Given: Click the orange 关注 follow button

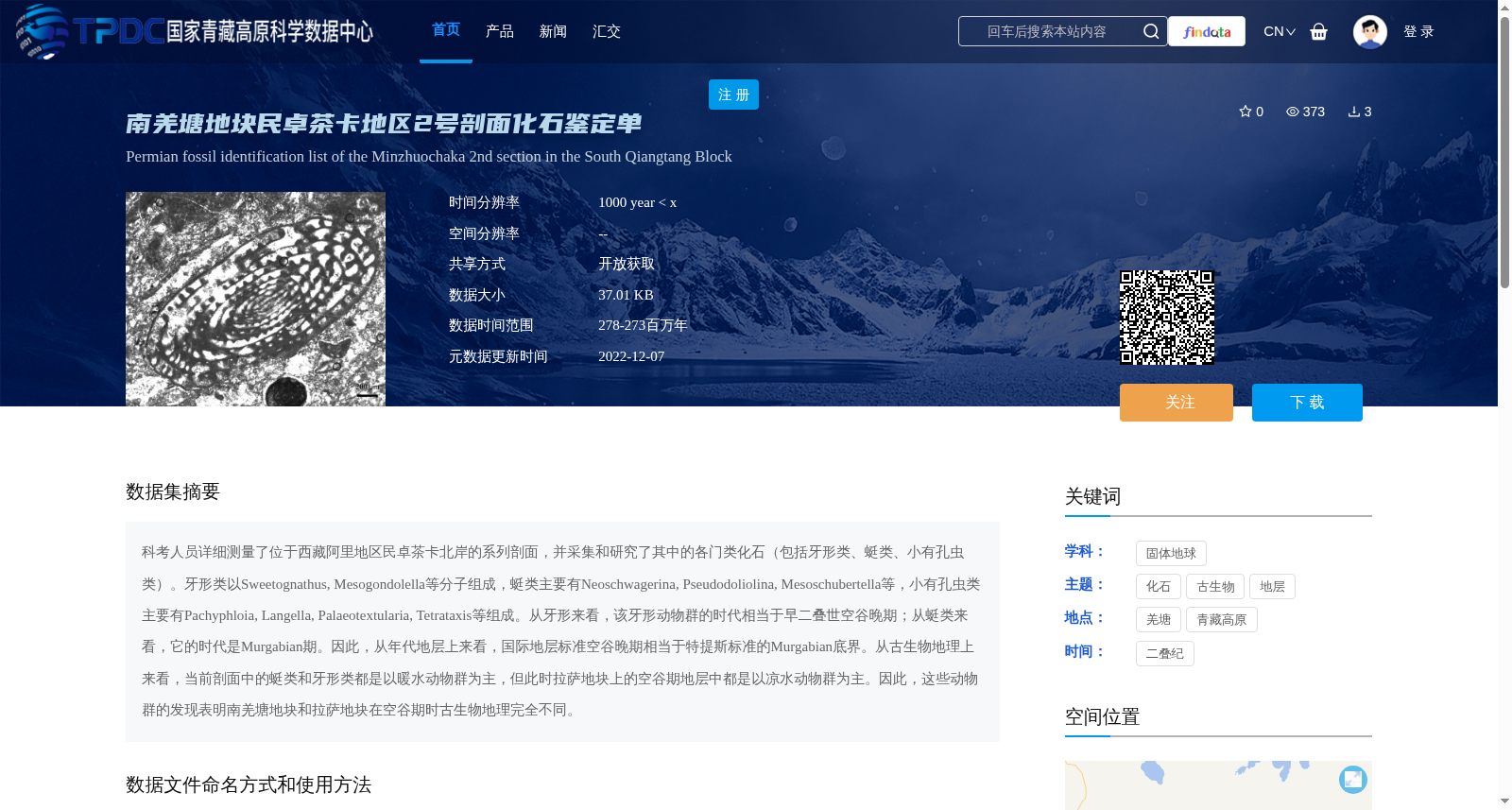Looking at the screenshot, I should (x=1177, y=403).
